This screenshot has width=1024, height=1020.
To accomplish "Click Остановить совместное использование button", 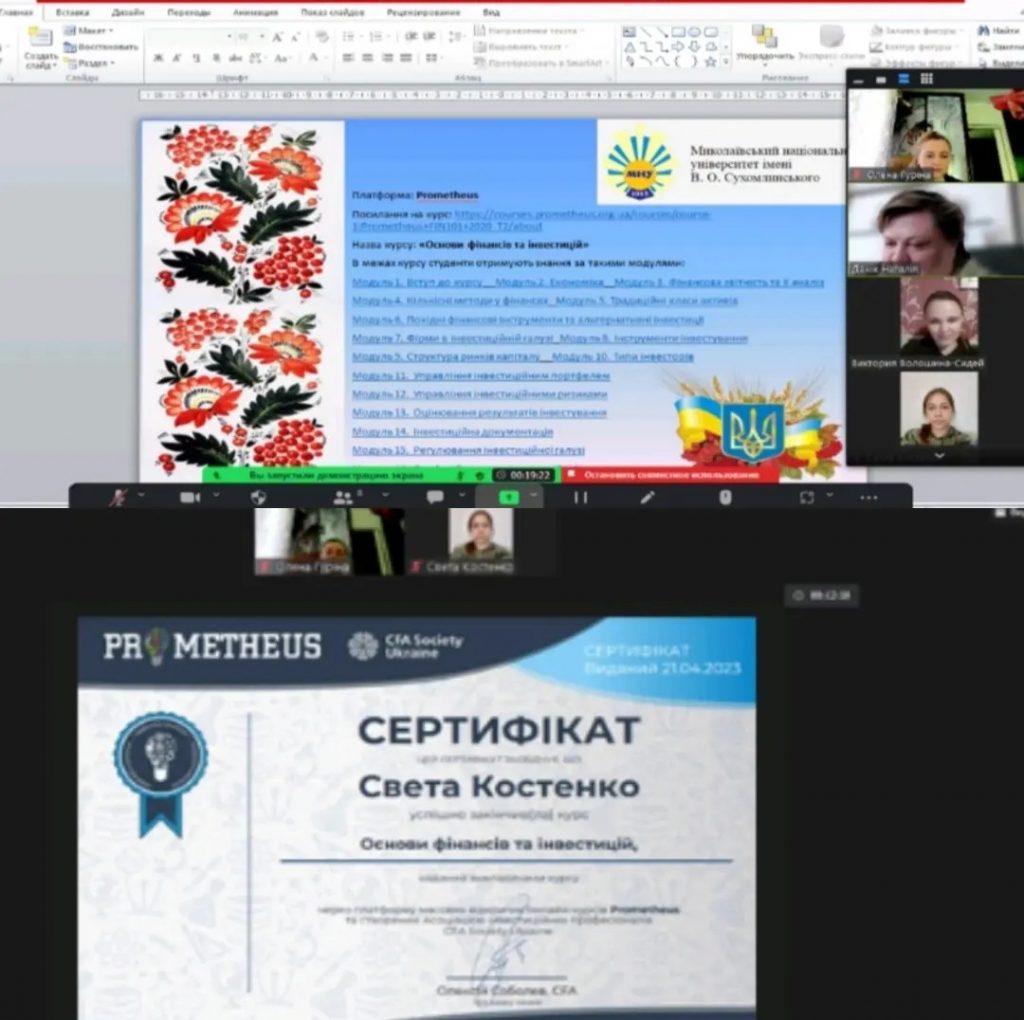I will coord(669,475).
